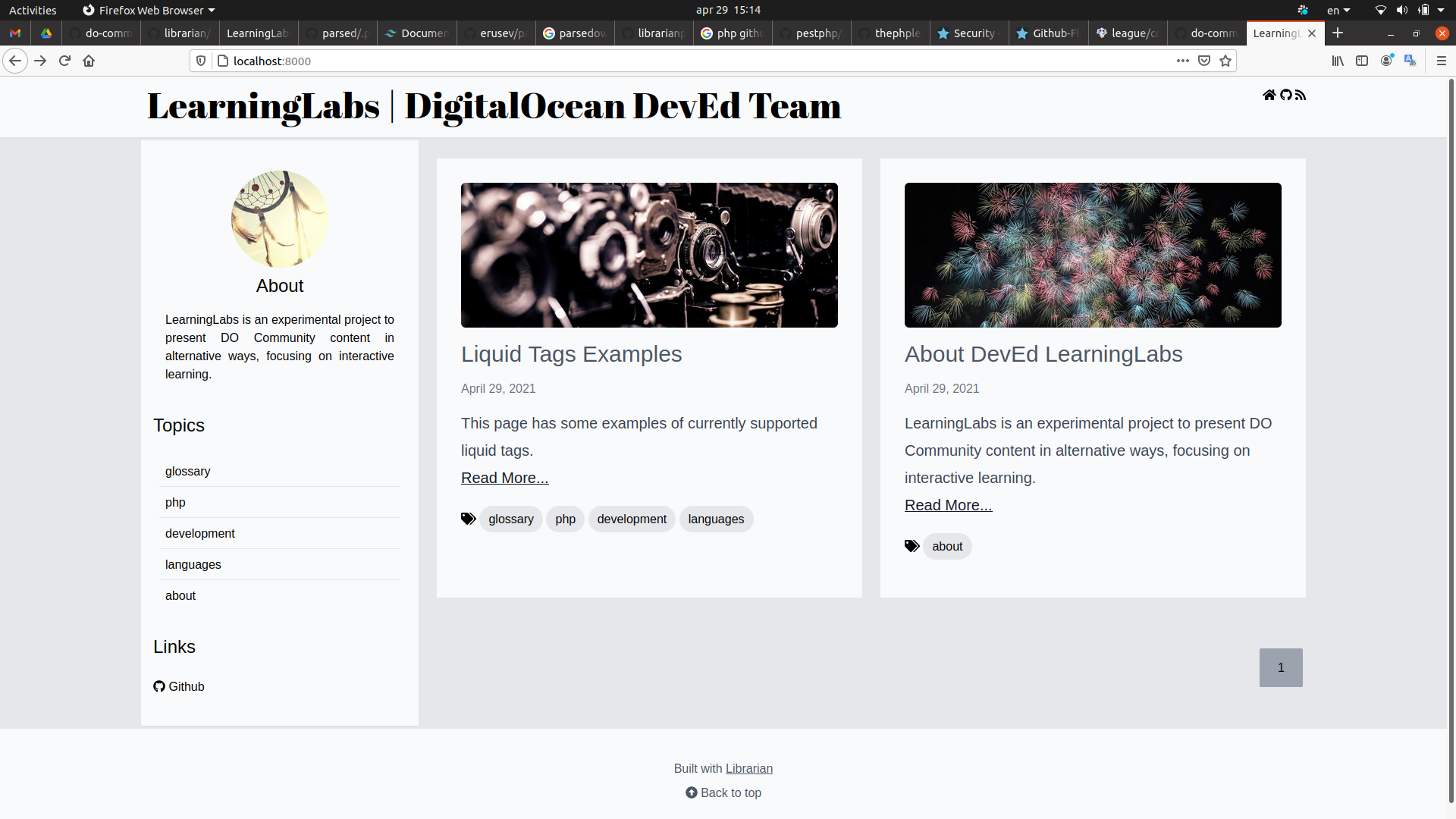Click the php tag pill
Image resolution: width=1456 pixels, height=819 pixels.
coord(565,519)
